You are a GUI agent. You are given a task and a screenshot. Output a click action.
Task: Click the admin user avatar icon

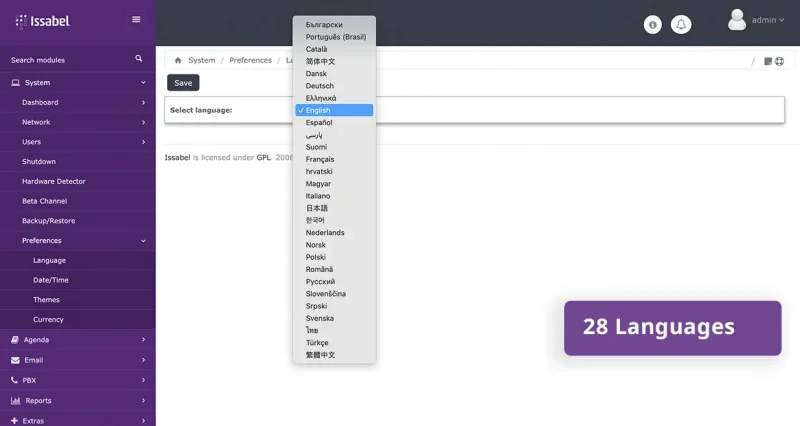(737, 19)
